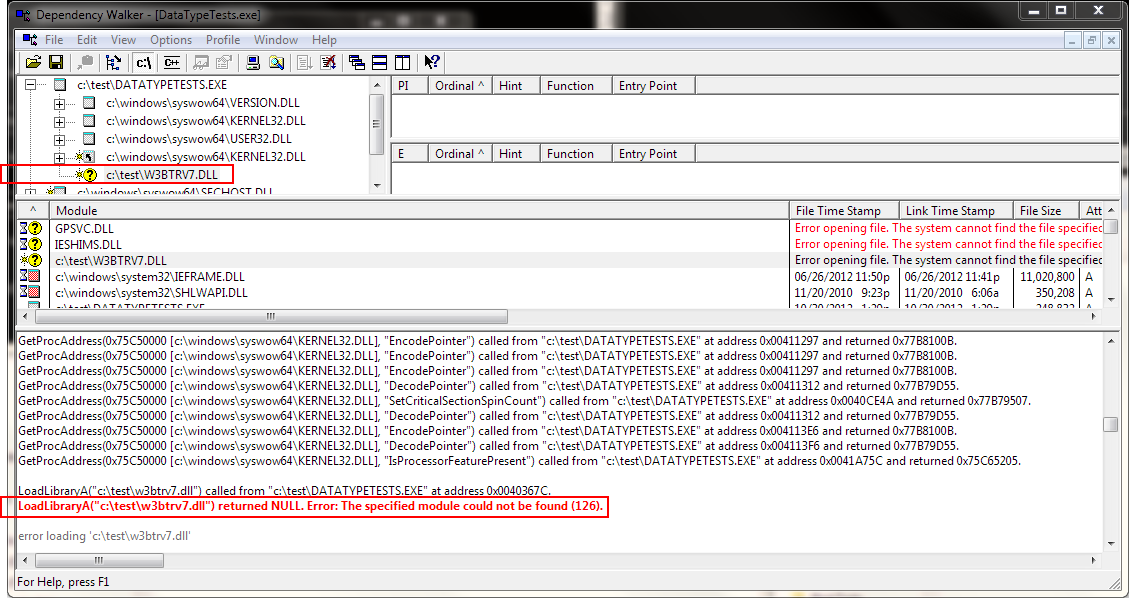Expand the USER32.DLL tree node
1129x598 pixels.
(x=60, y=140)
